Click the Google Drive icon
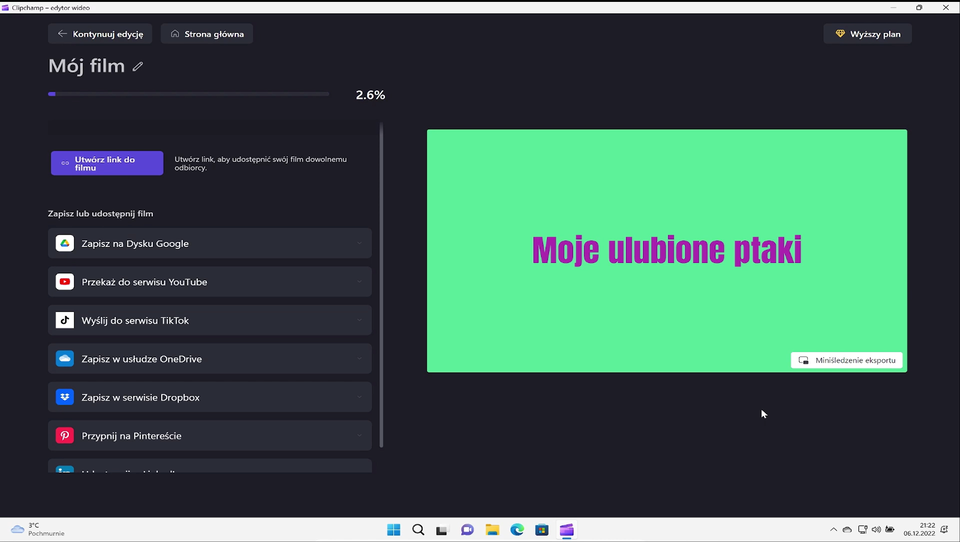Viewport: 960px width, 542px height. click(64, 244)
